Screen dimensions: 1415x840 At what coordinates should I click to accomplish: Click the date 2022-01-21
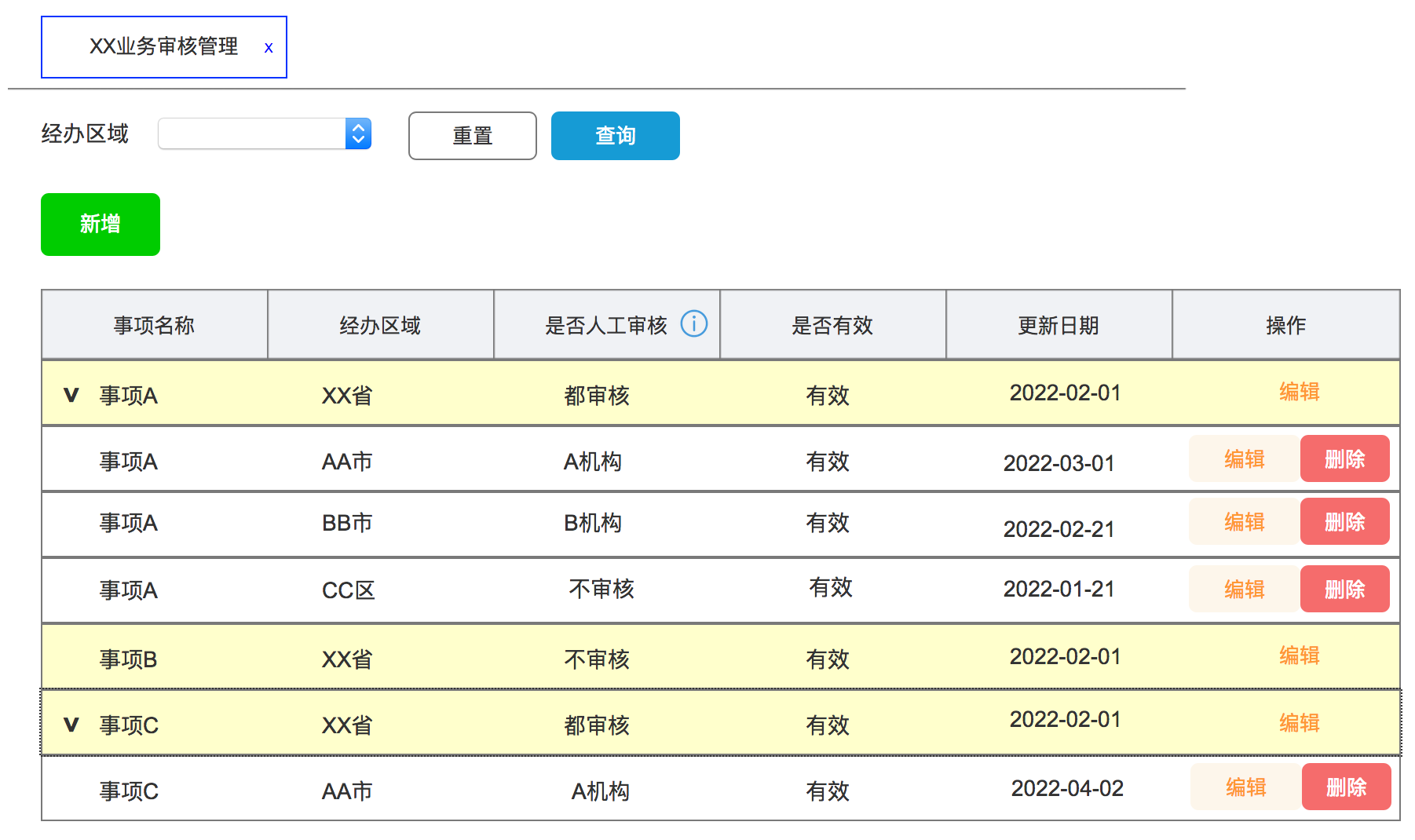pos(1059,589)
